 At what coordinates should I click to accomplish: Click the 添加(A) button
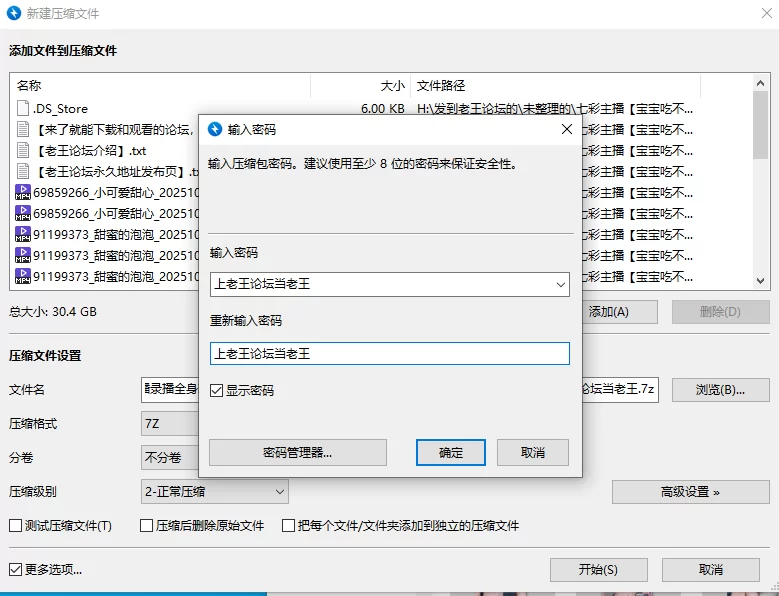(619, 312)
